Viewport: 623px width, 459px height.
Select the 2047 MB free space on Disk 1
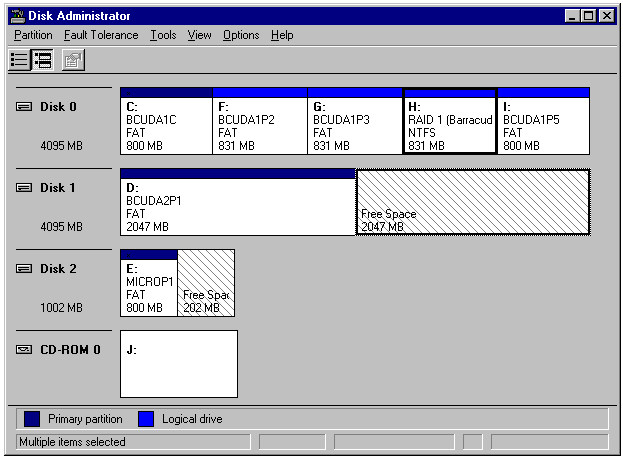(472, 206)
